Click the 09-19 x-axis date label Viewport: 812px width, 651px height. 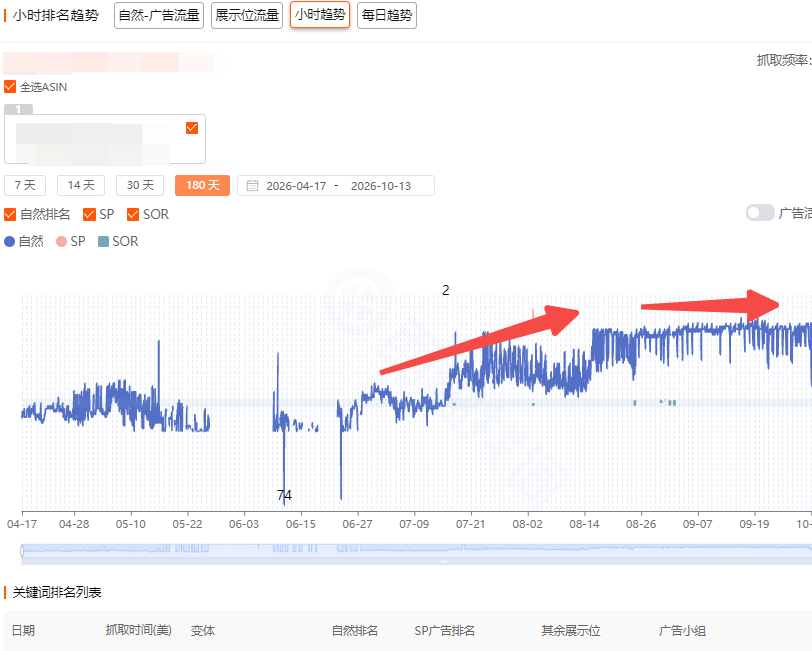click(754, 524)
